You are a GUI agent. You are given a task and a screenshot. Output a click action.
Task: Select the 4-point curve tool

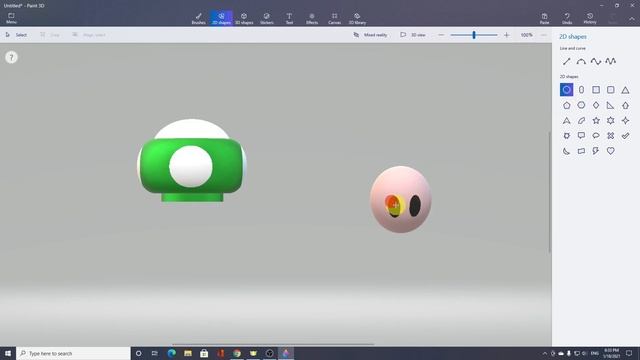[x=596, y=62]
